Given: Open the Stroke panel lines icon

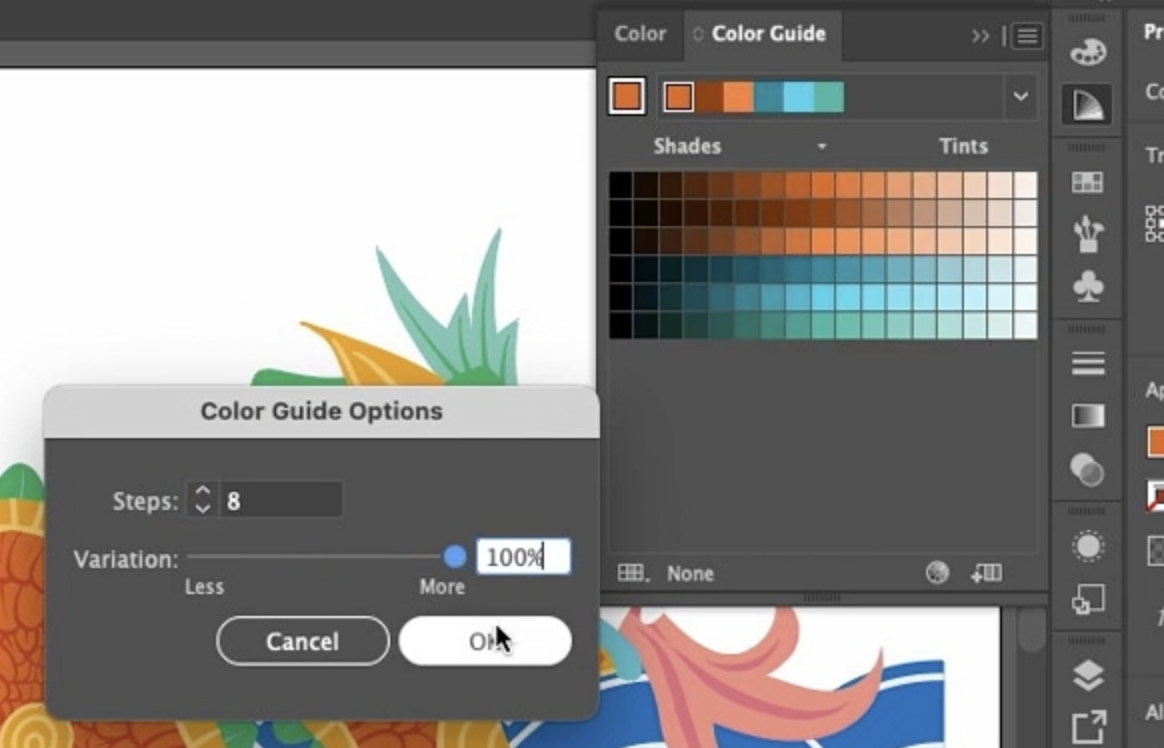Looking at the screenshot, I should (1088, 364).
